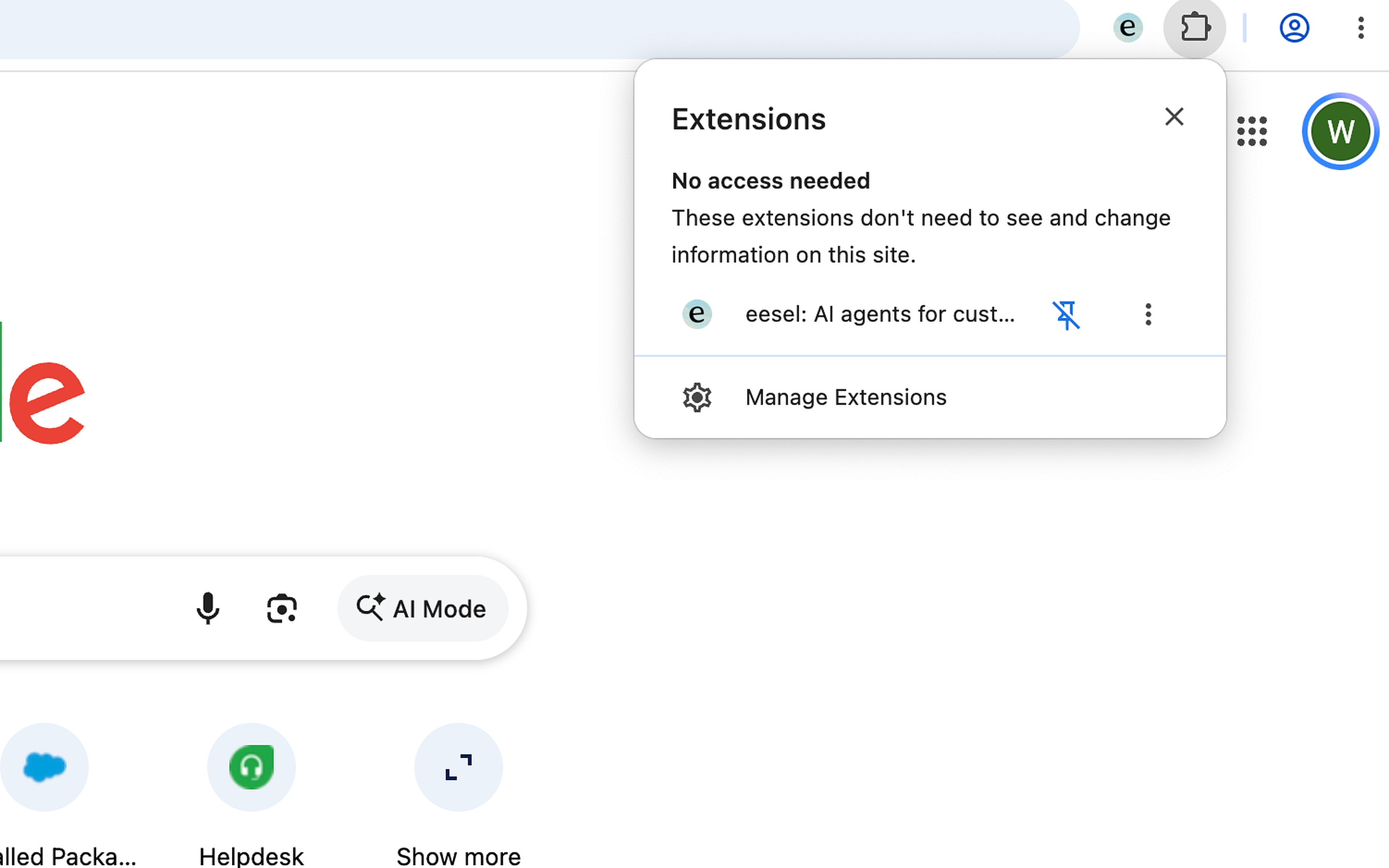Open Chrome's three-dot main menu
This screenshot has height=868, width=1389.
[x=1361, y=27]
